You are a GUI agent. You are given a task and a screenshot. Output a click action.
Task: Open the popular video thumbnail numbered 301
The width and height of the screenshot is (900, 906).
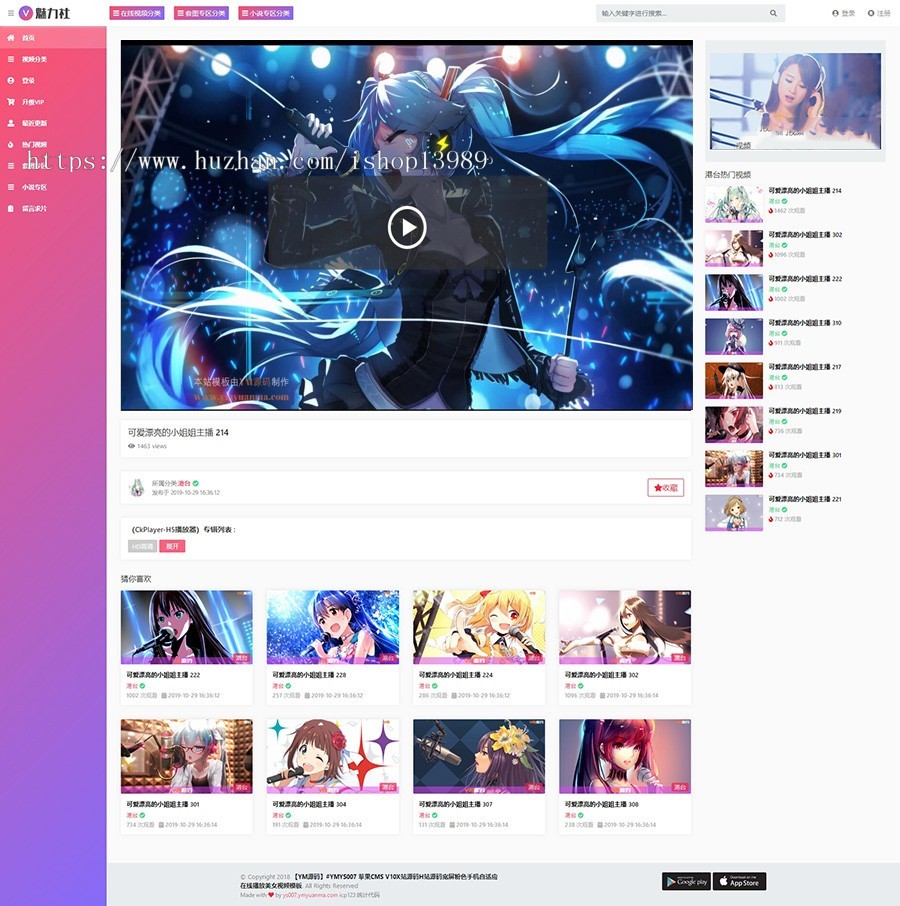coord(734,469)
